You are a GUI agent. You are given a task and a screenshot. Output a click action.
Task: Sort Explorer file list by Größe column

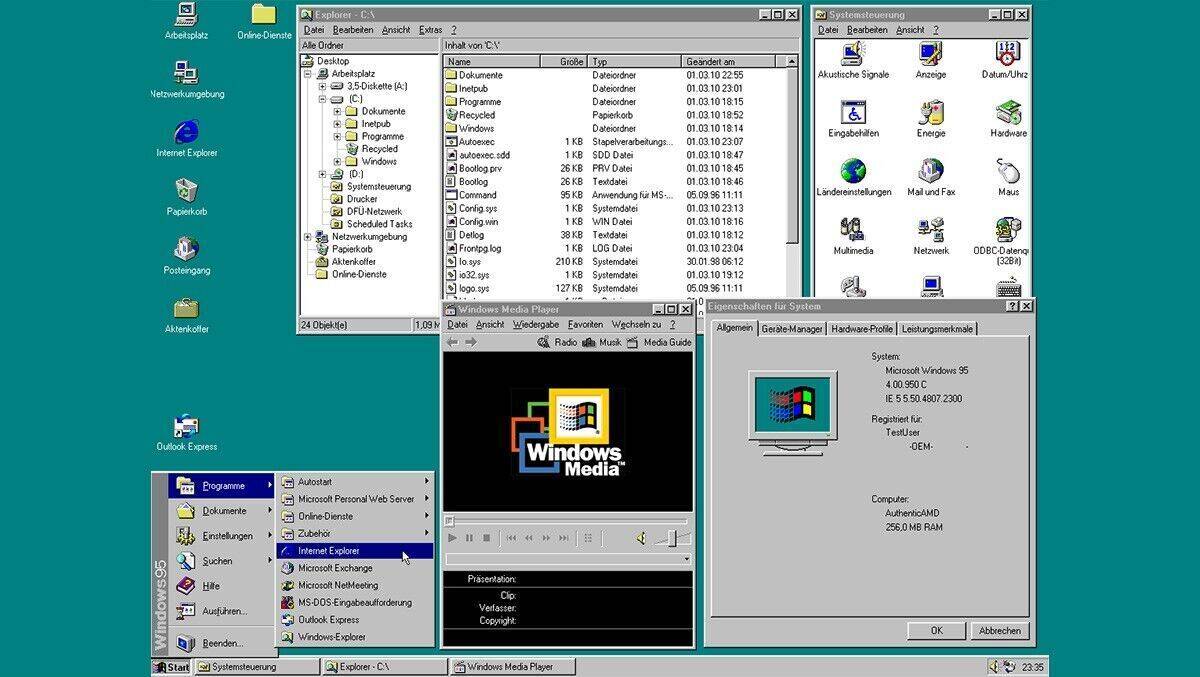pos(563,62)
